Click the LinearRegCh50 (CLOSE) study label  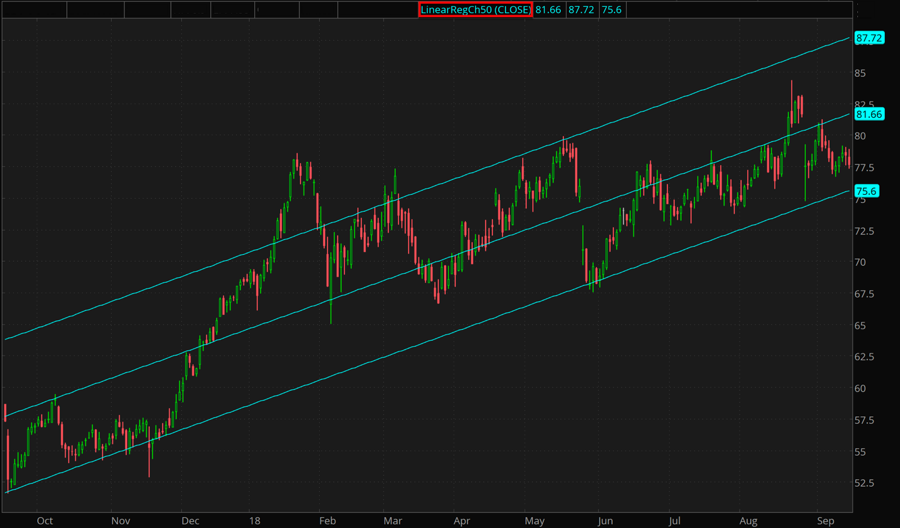(475, 9)
